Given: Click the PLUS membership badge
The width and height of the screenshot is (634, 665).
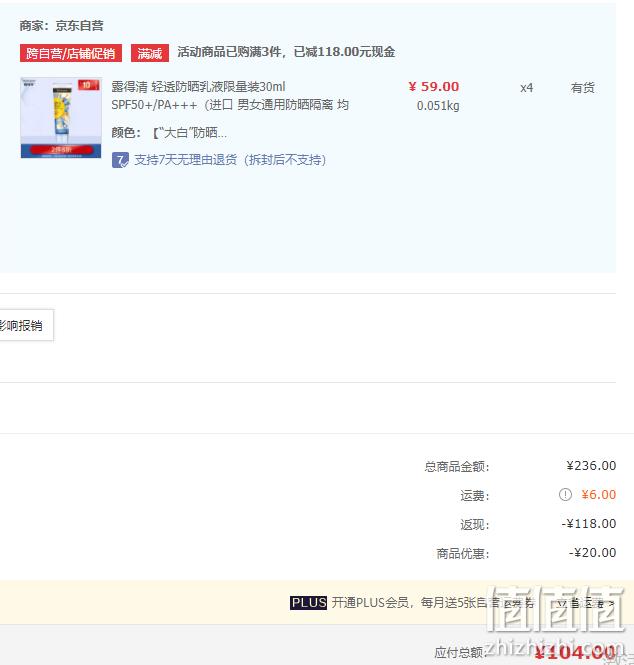Looking at the screenshot, I should tap(308, 602).
